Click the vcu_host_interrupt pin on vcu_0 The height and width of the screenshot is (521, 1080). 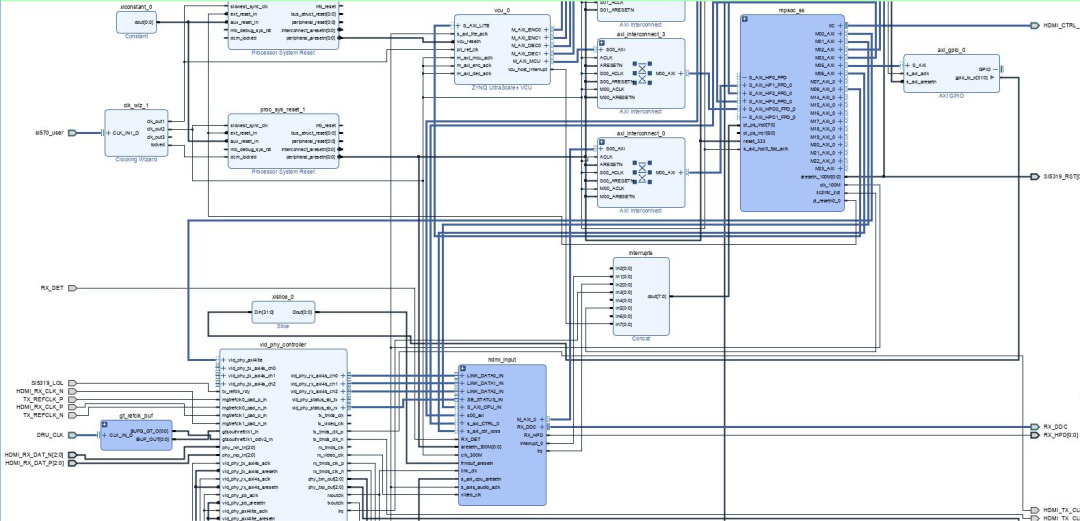pos(528,69)
